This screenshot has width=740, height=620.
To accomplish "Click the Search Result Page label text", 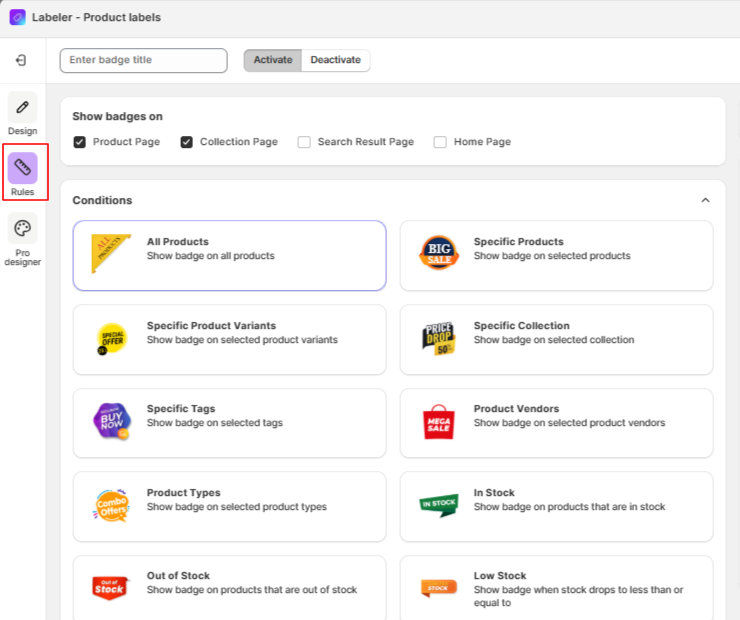I will [366, 142].
